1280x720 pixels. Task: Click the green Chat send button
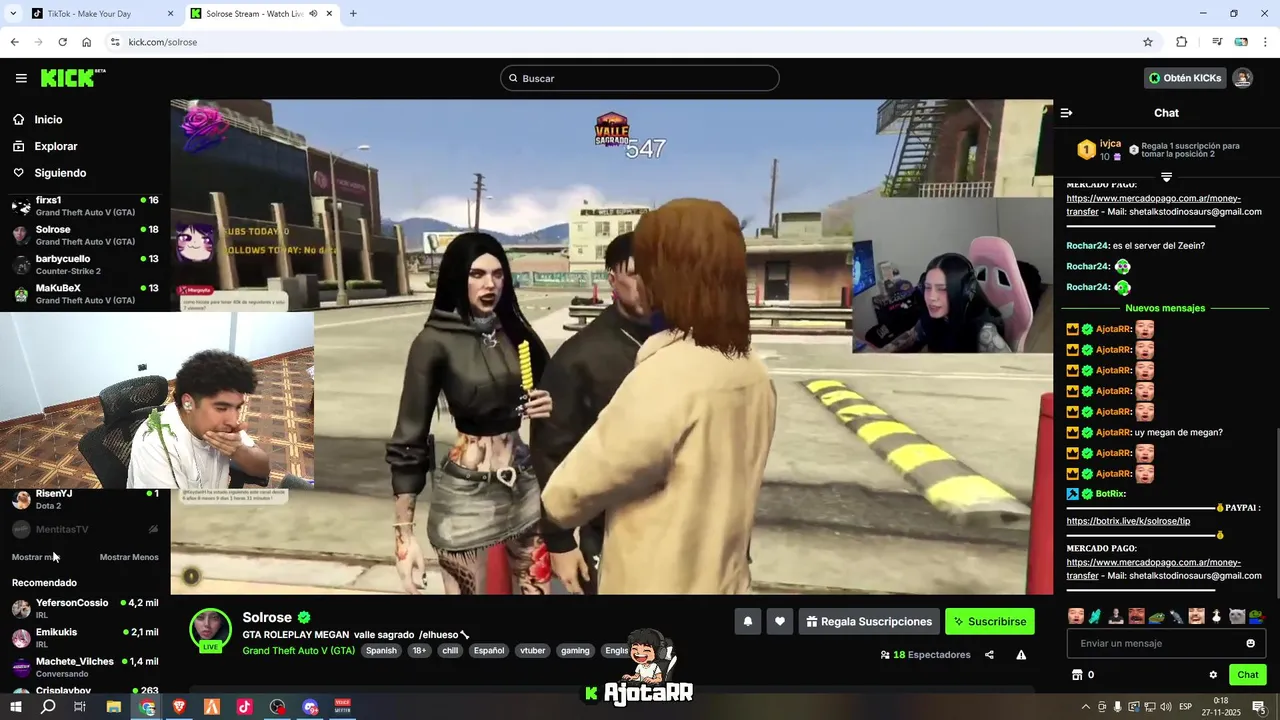tap(1247, 675)
